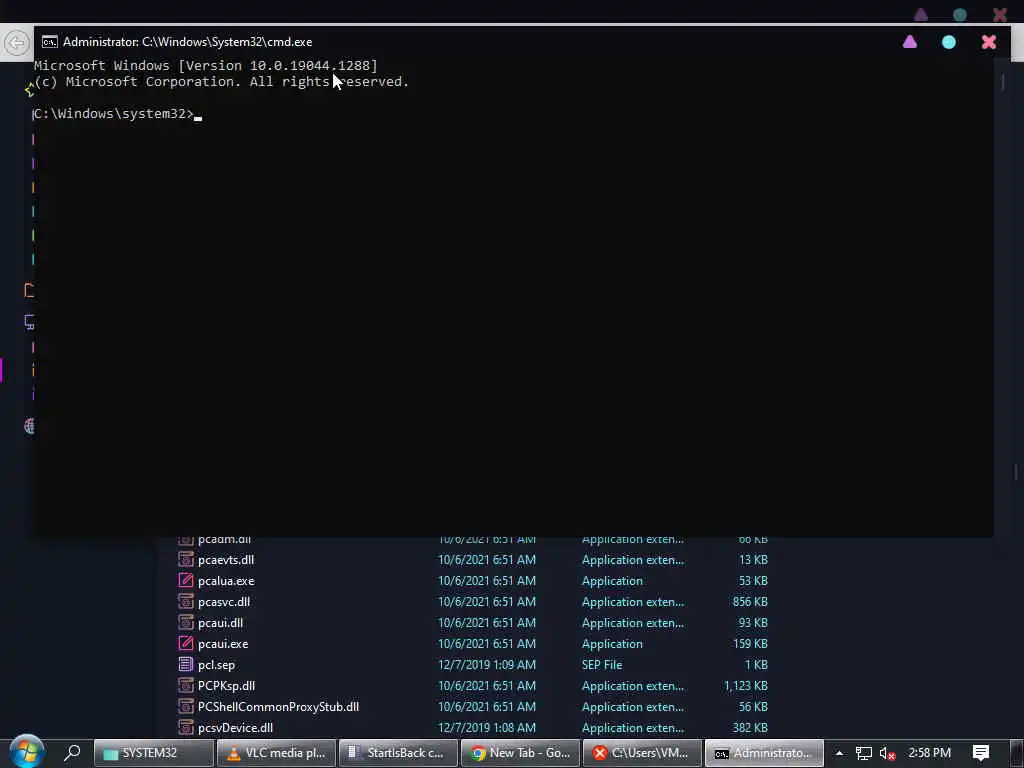Screen dimensions: 1024x768
Task: Click pcl.sep date 12/7/2019 1:09 AM
Action: [487, 665]
